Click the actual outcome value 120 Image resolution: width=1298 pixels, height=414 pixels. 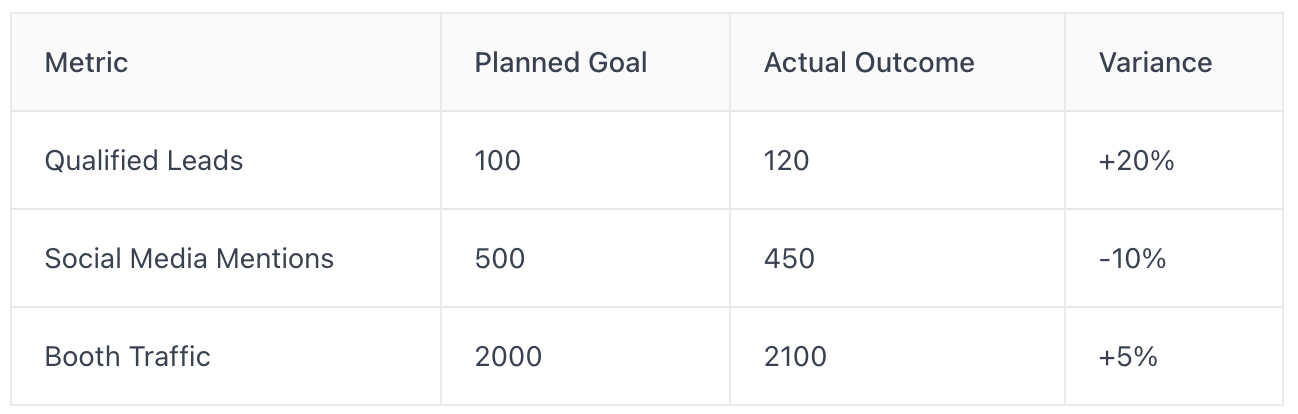tap(787, 160)
